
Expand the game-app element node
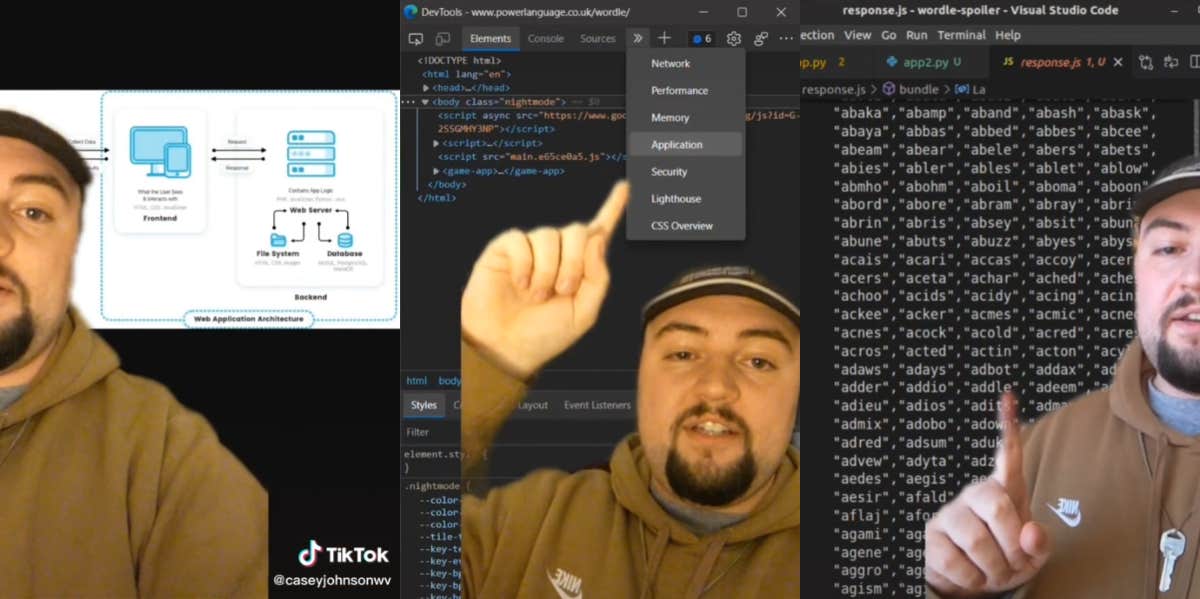coord(435,171)
